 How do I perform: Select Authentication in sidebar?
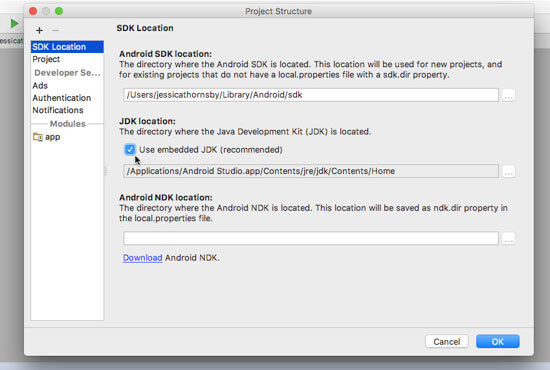(x=62, y=98)
